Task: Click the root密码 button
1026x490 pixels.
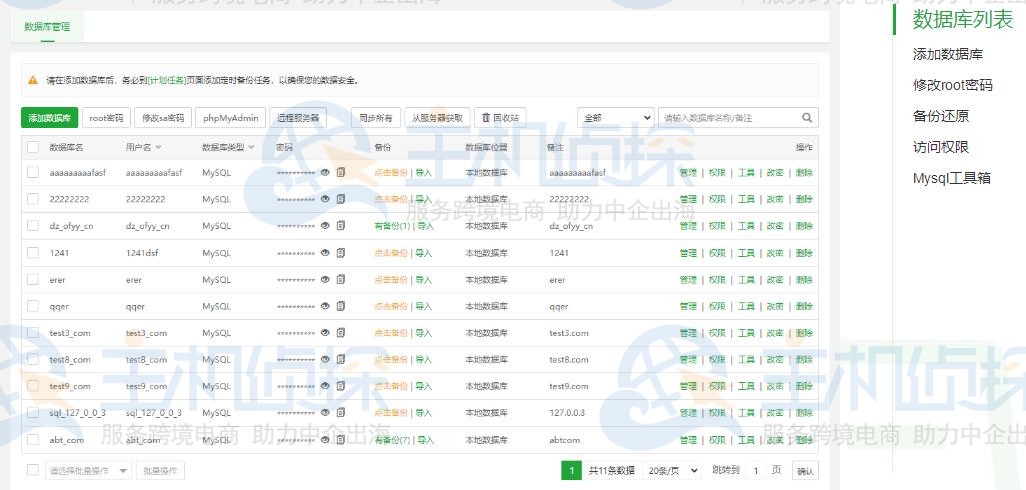Action: 106,118
